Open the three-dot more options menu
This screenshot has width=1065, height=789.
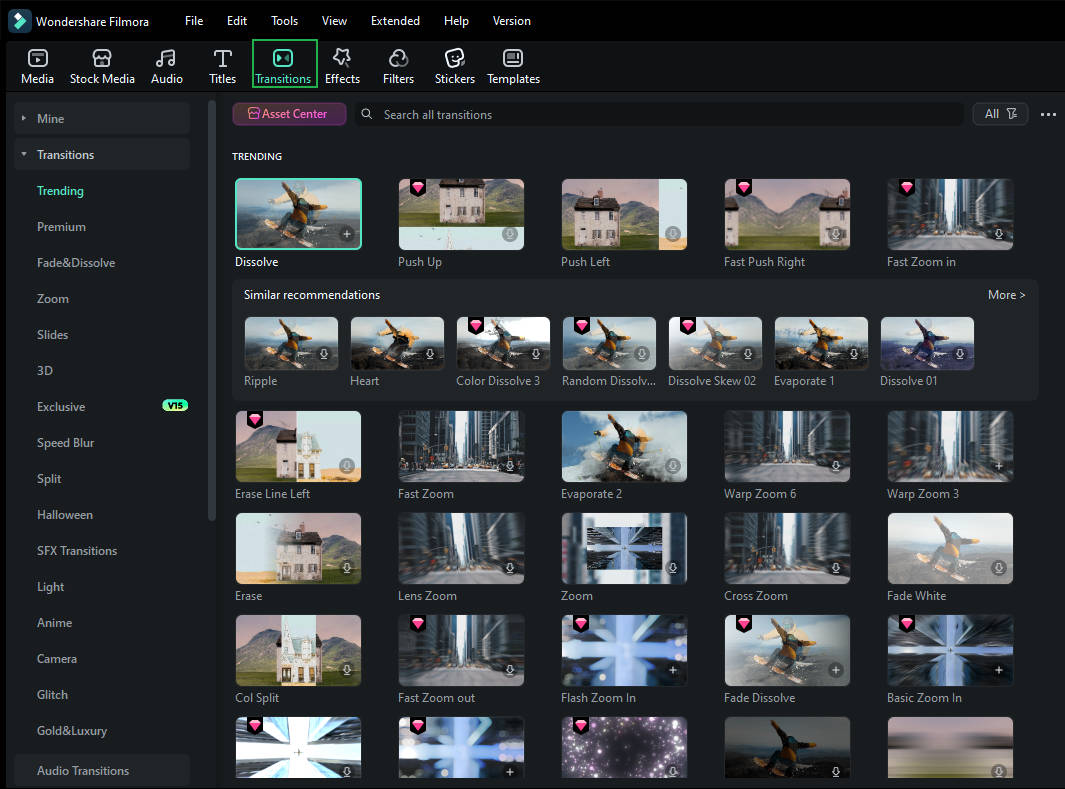tap(1048, 114)
